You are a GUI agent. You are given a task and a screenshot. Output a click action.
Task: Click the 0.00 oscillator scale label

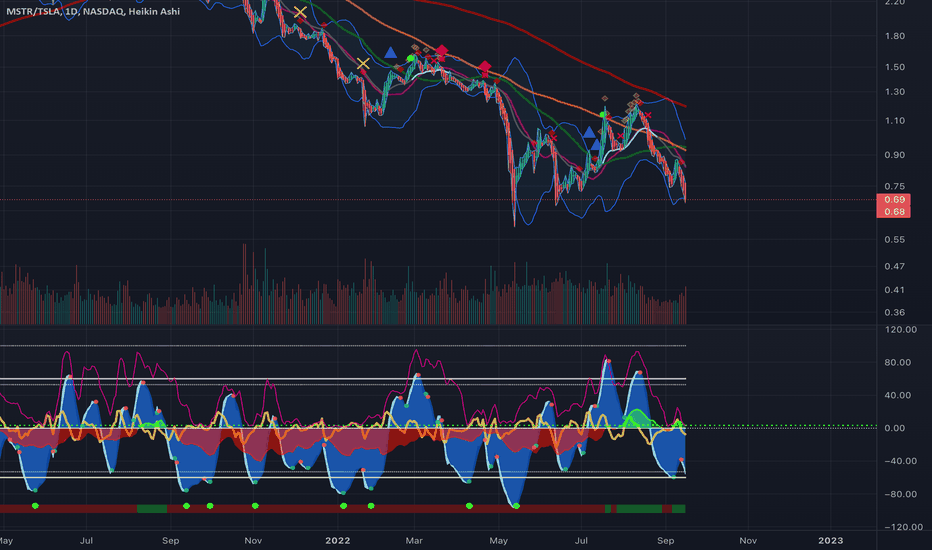[x=895, y=428]
